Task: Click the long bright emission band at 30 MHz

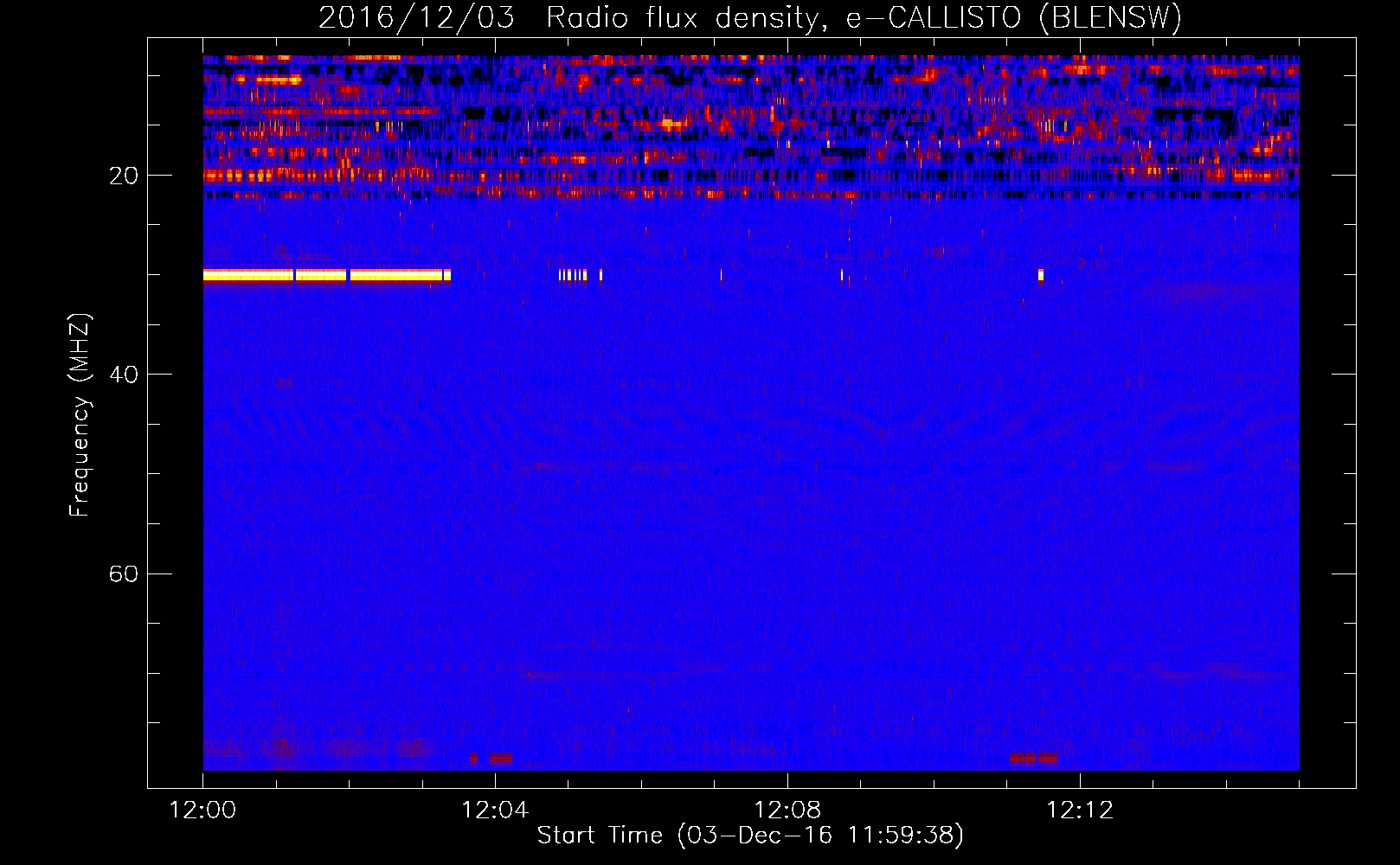Action: pos(327,276)
